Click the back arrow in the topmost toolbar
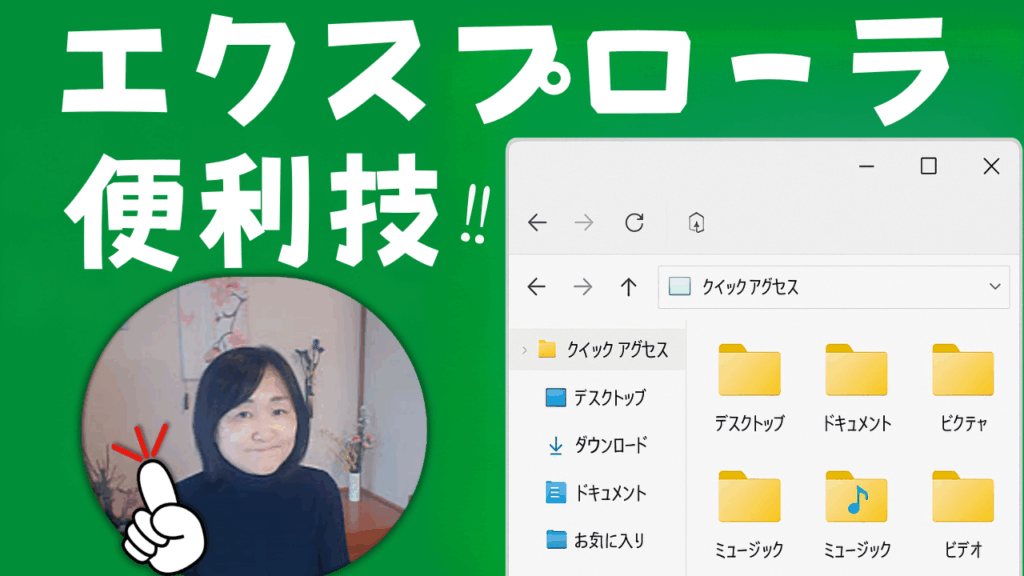1024x576 pixels. pos(538,223)
